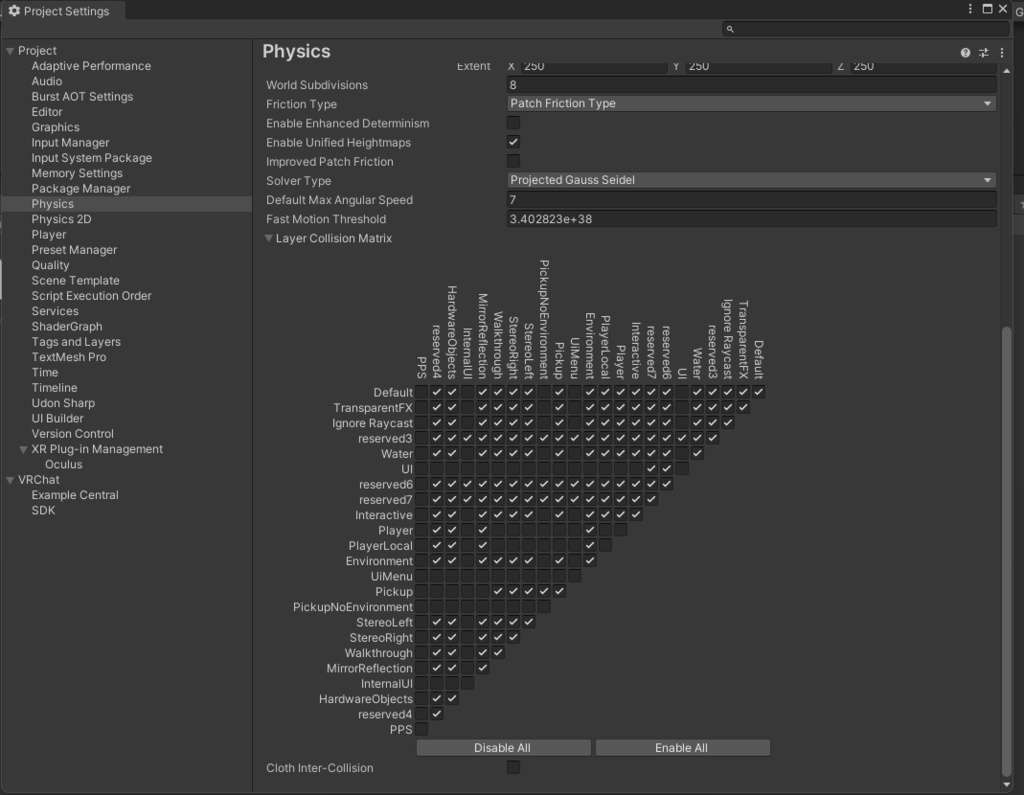Open Example Central under VRChat
This screenshot has width=1024, height=795.
[75, 495]
